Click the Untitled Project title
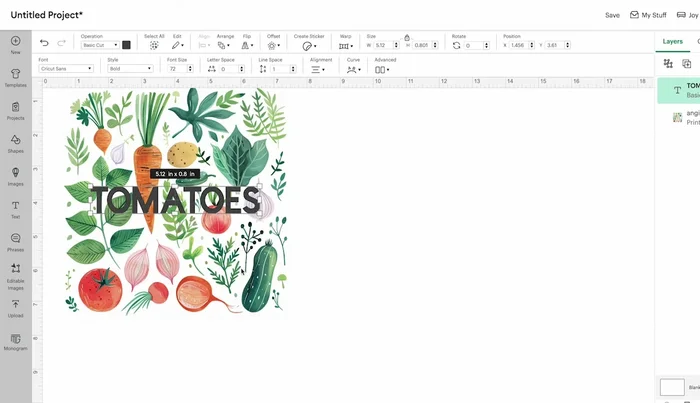 pyautogui.click(x=46, y=15)
